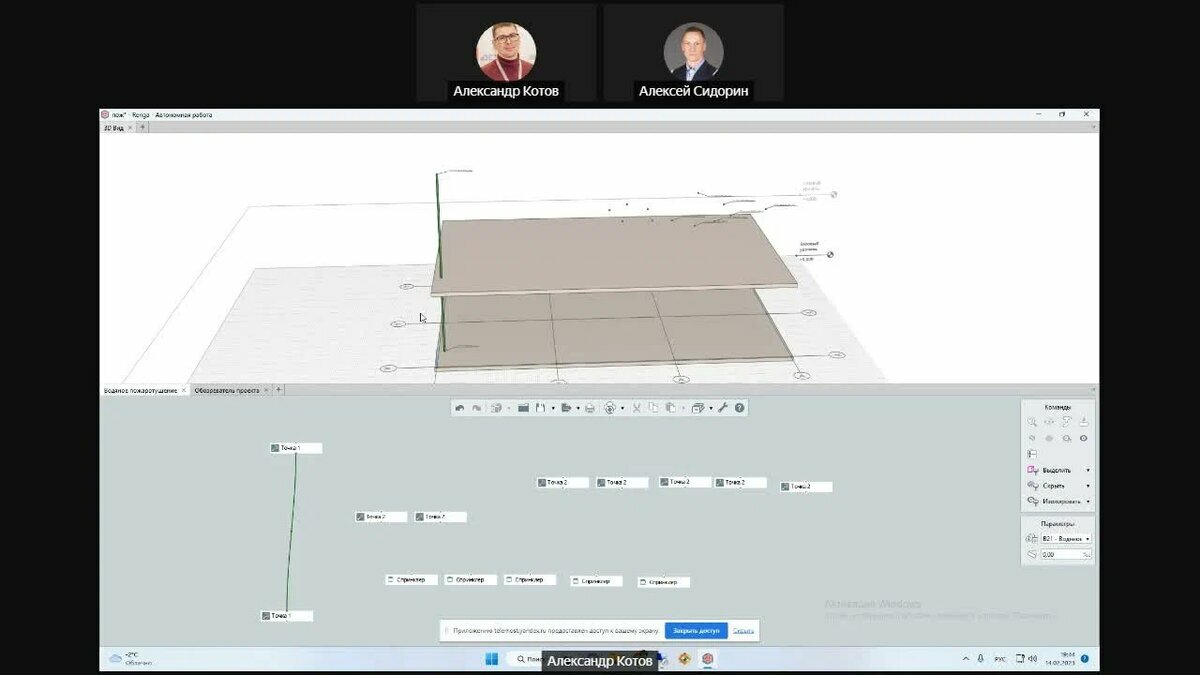The width and height of the screenshot is (1200, 675).
Task: Click the 0,00 value input field
Action: pos(1066,553)
